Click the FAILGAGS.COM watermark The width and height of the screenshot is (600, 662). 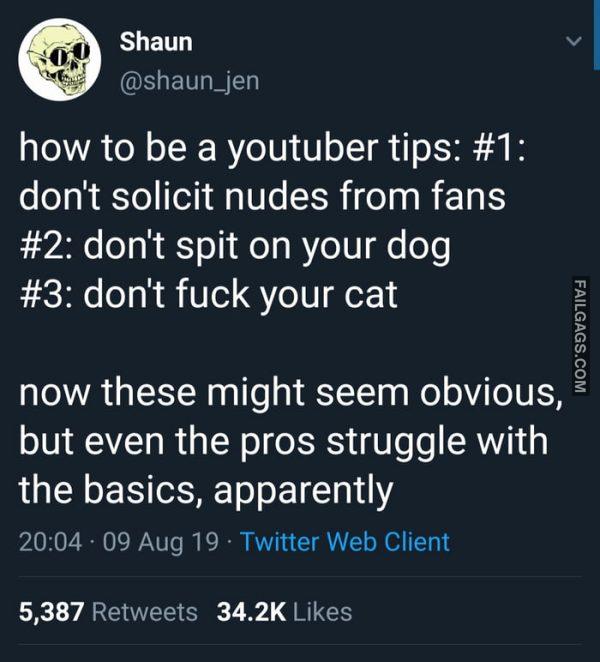click(x=581, y=336)
